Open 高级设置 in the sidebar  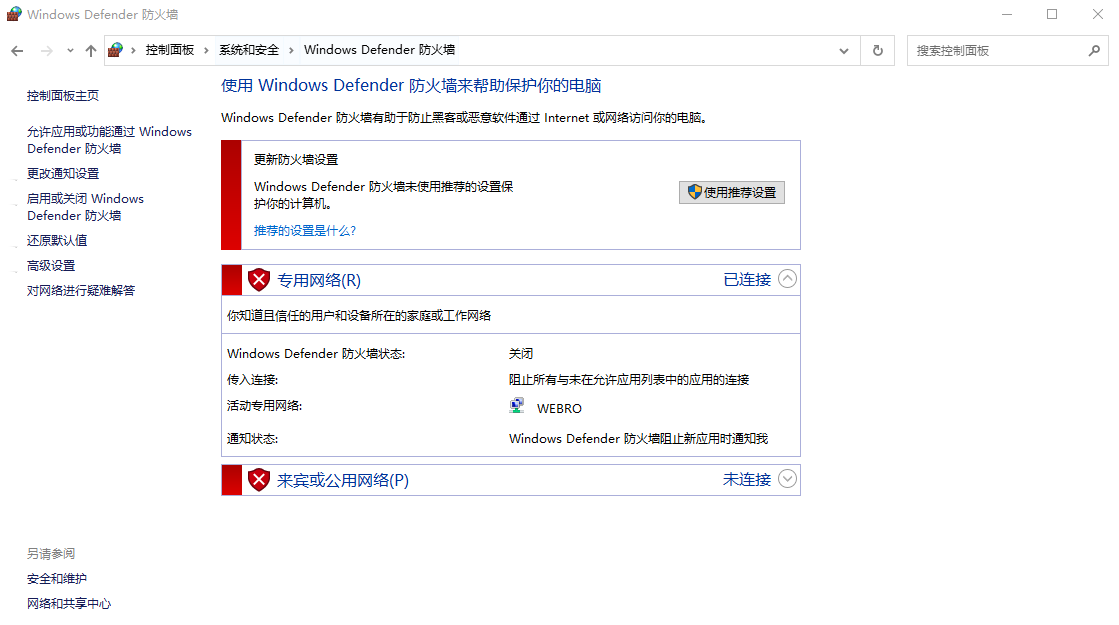click(x=51, y=265)
